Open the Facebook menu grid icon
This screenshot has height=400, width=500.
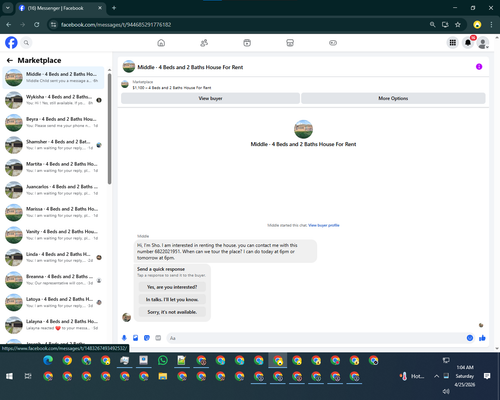[453, 43]
